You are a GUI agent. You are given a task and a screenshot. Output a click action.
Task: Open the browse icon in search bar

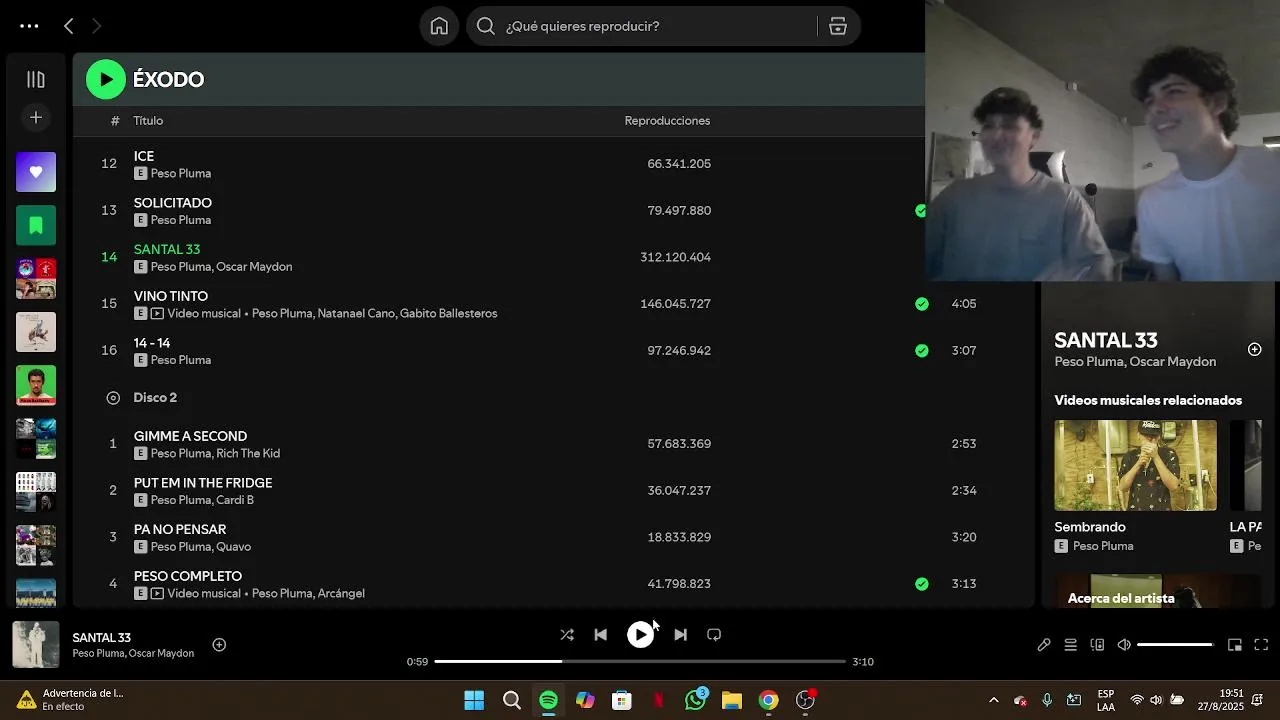pos(838,26)
